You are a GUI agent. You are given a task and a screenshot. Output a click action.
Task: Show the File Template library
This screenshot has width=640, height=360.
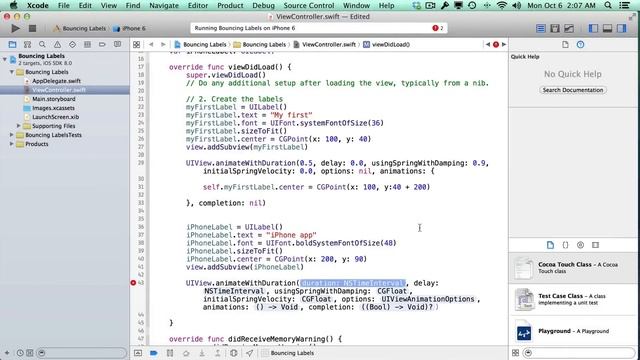click(550, 245)
